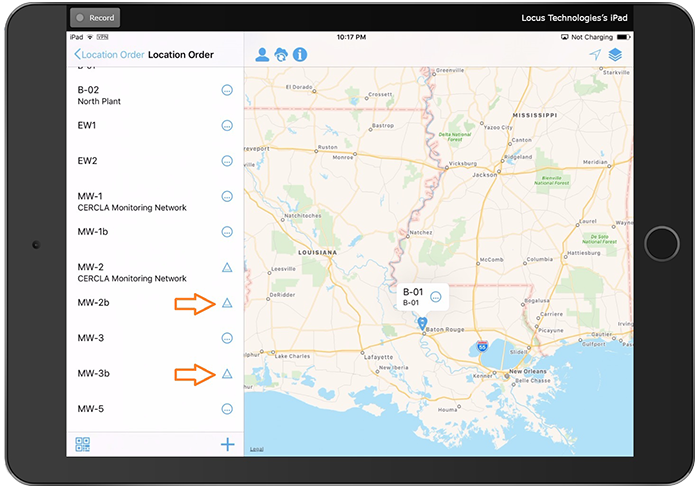Go back to Location Order
The image size is (700, 488).
point(109,54)
